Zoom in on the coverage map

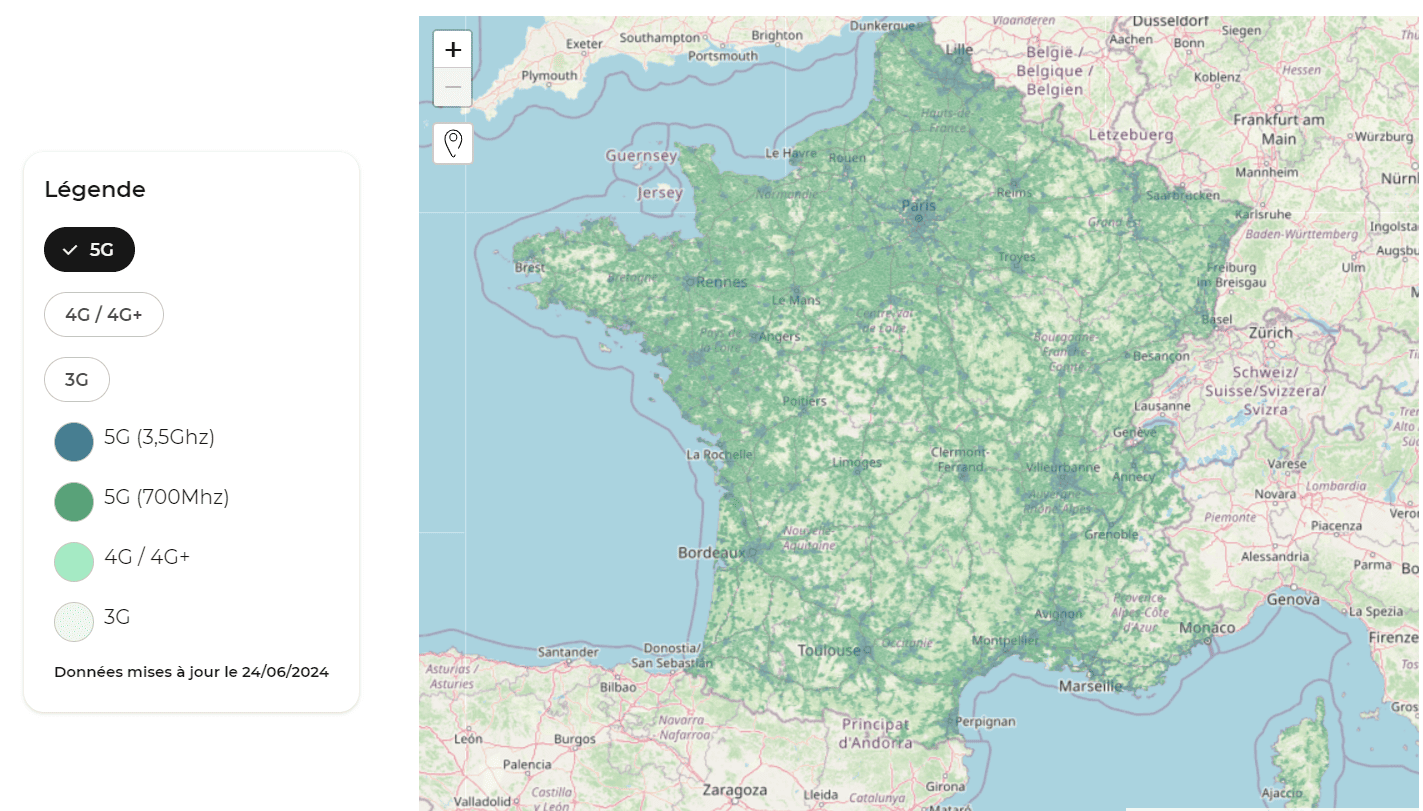(453, 49)
